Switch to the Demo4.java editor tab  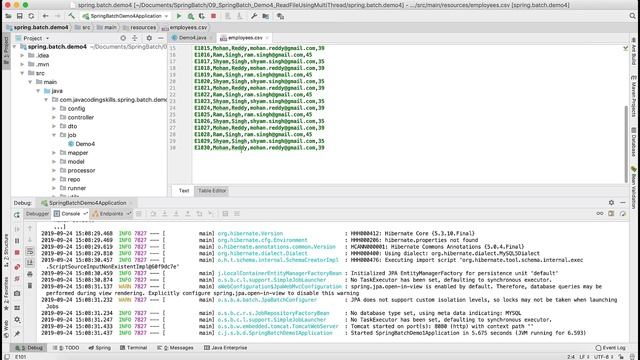pyautogui.click(x=192, y=38)
